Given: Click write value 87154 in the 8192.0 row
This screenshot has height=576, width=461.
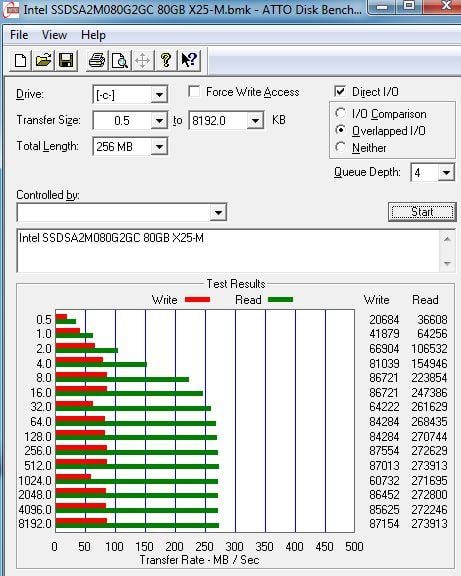Looking at the screenshot, I should (x=384, y=524).
